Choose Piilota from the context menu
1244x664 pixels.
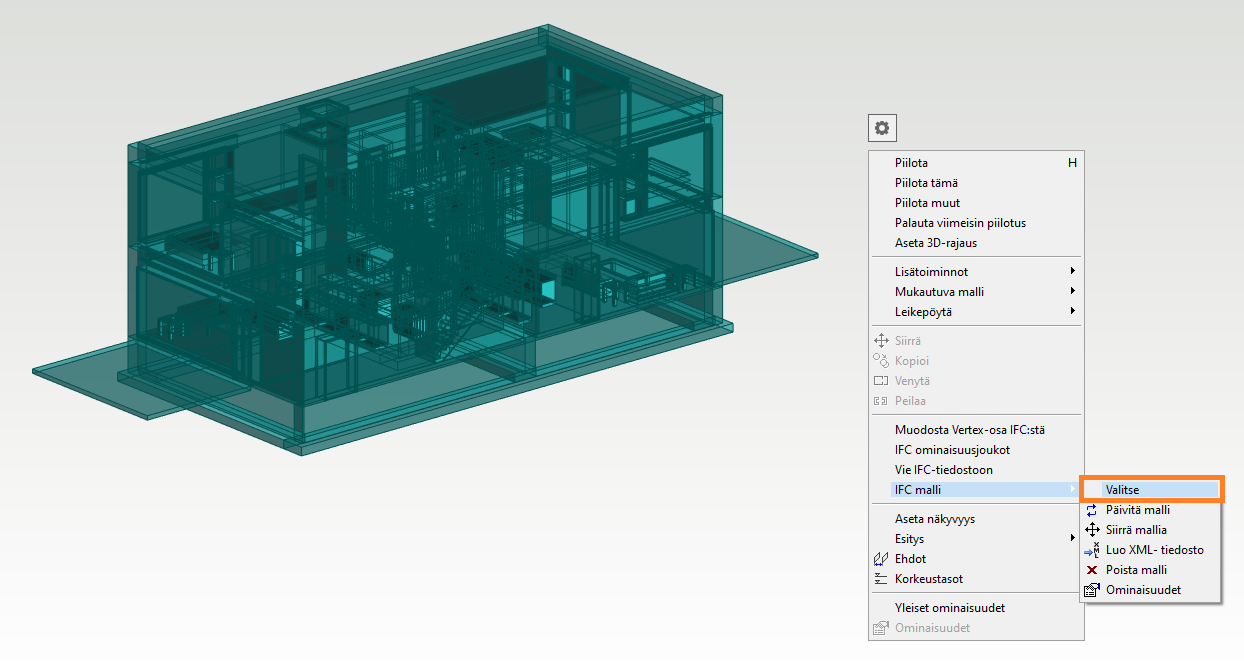tap(912, 163)
